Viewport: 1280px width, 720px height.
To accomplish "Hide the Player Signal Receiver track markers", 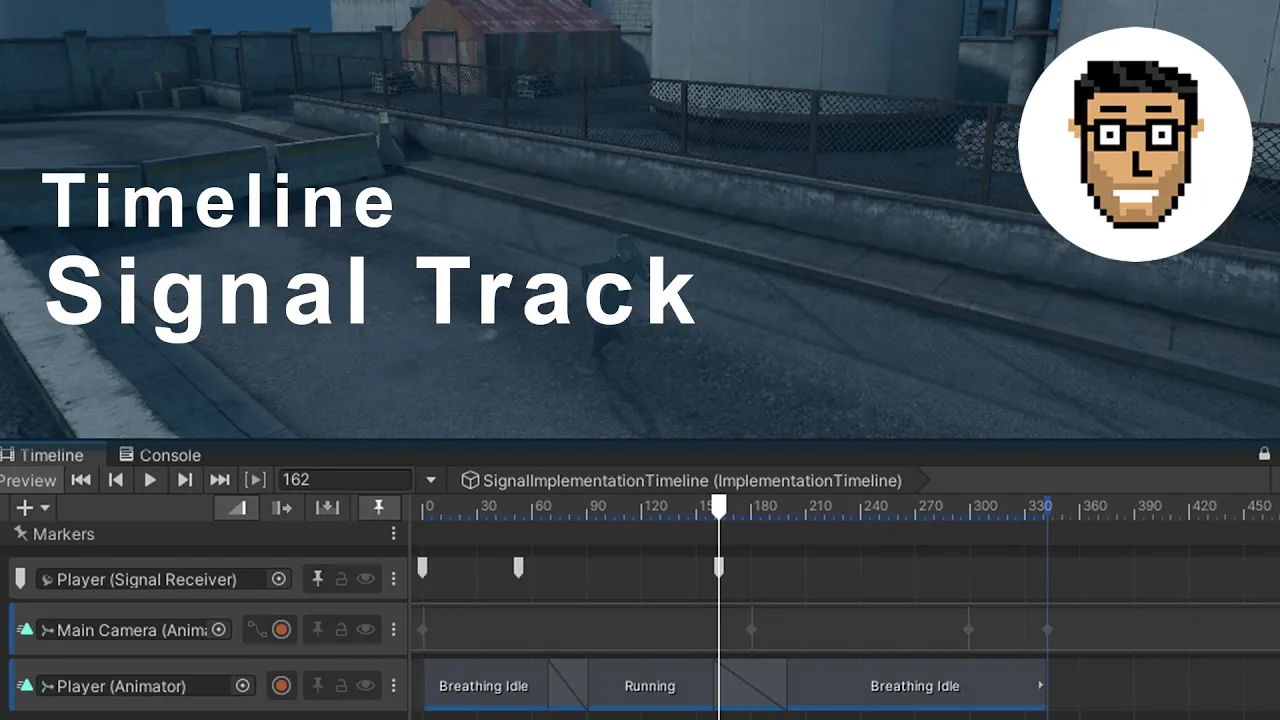I will click(366, 579).
